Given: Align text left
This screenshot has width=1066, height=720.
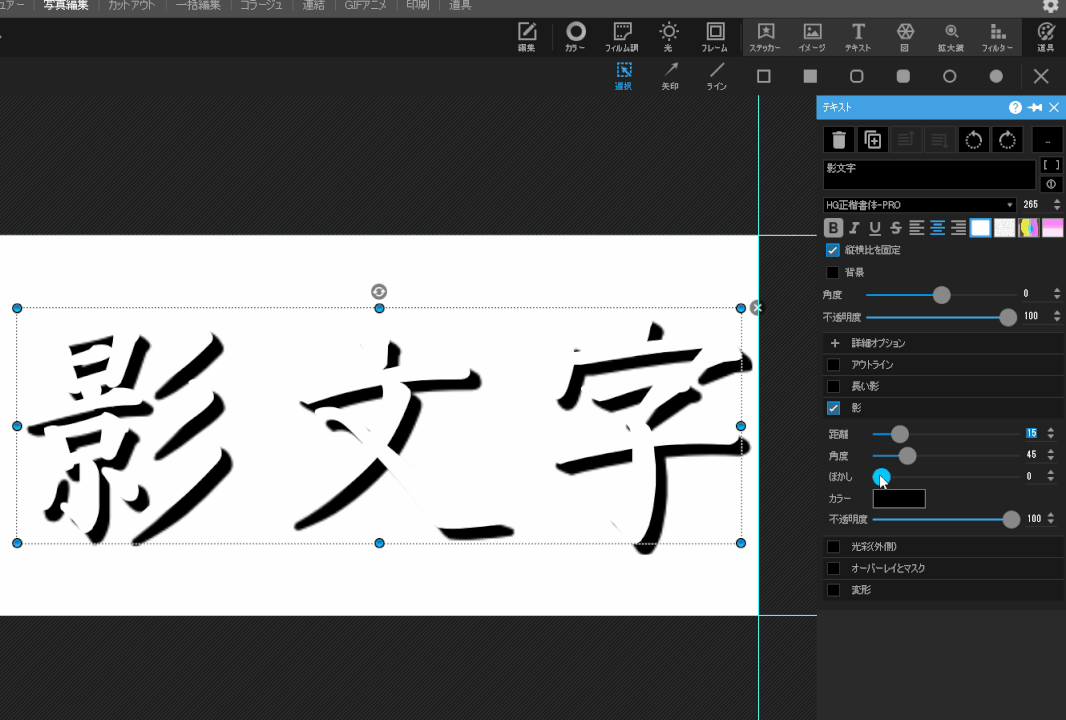Looking at the screenshot, I should click(x=916, y=228).
